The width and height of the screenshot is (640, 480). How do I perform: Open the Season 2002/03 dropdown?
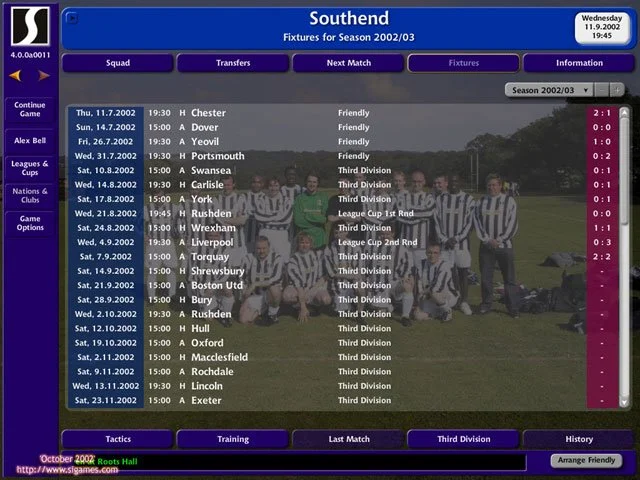coord(552,90)
